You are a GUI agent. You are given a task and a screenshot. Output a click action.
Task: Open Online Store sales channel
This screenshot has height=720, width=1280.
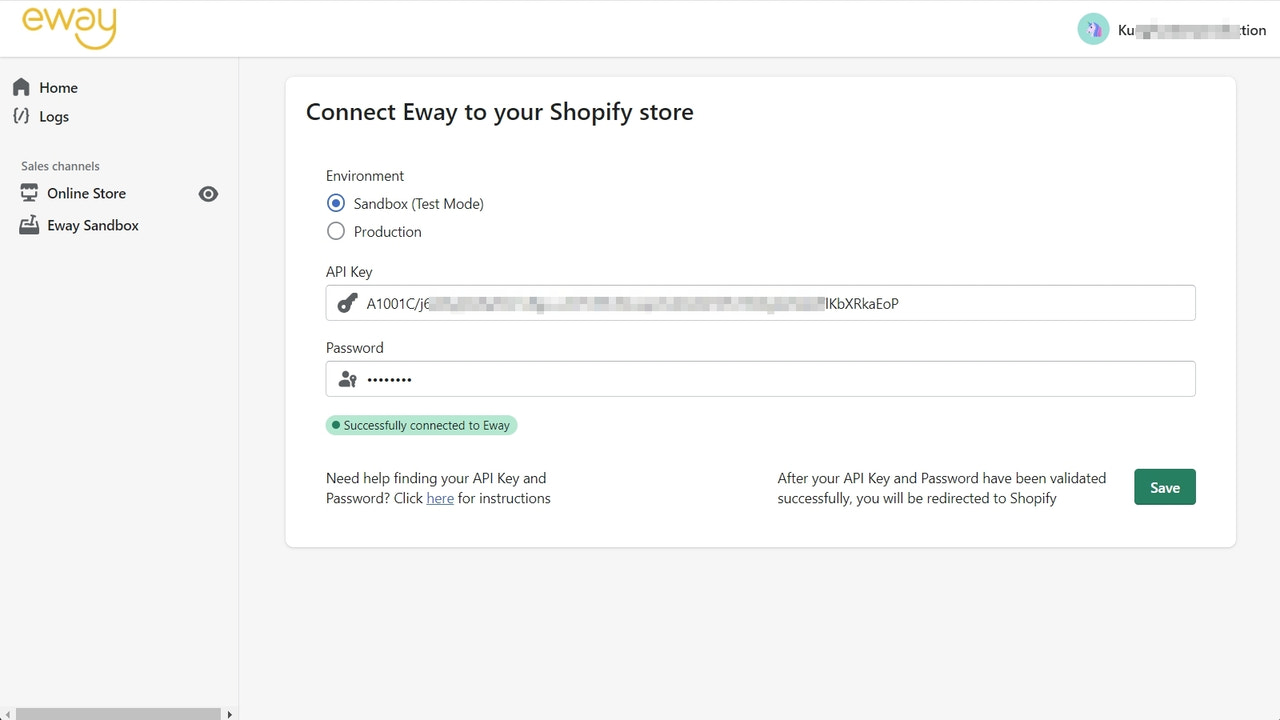(87, 193)
